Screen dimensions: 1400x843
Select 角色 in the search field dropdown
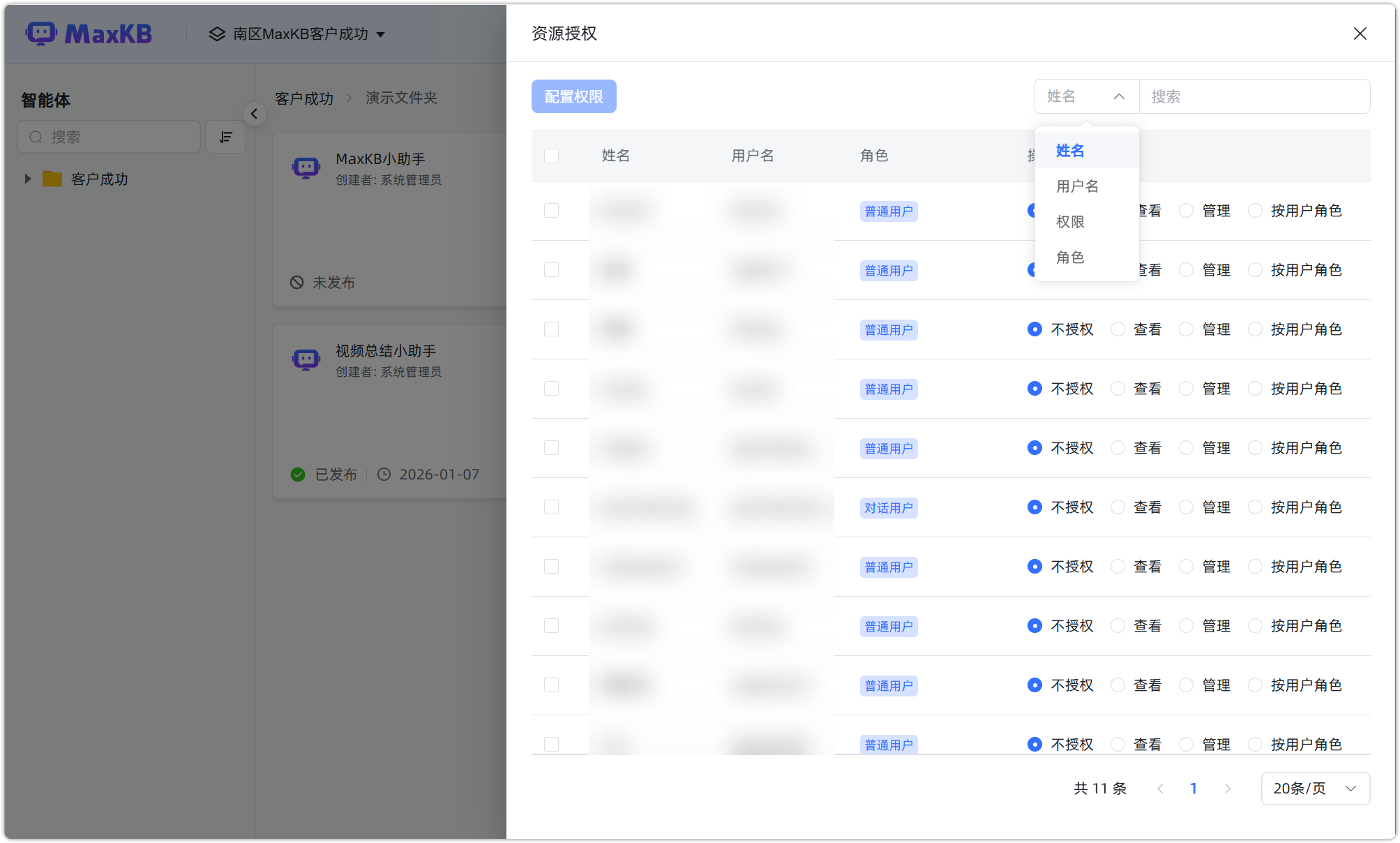1070,257
